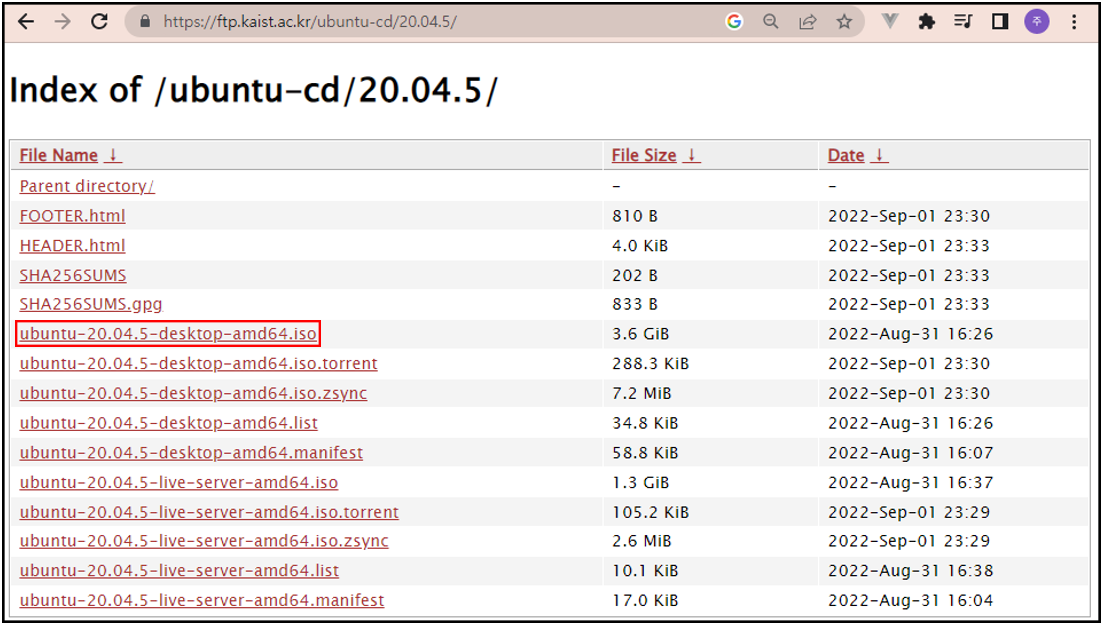Reload the current page
Screen dimensions: 1104x626
tap(100, 21)
